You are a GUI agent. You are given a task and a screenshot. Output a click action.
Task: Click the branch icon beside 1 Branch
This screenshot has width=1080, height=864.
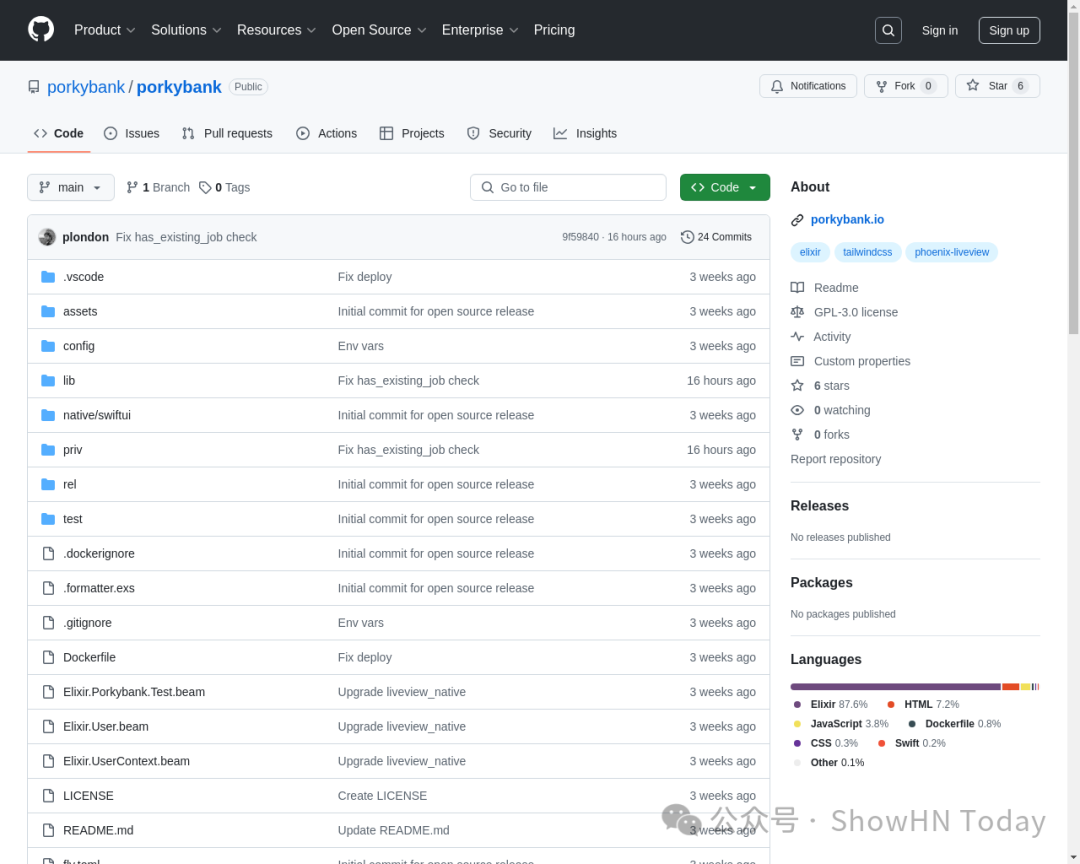pos(132,187)
